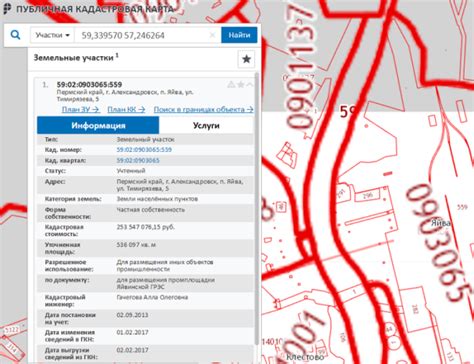Click the magnifier search icon
The image size is (474, 364).
click(x=15, y=35)
